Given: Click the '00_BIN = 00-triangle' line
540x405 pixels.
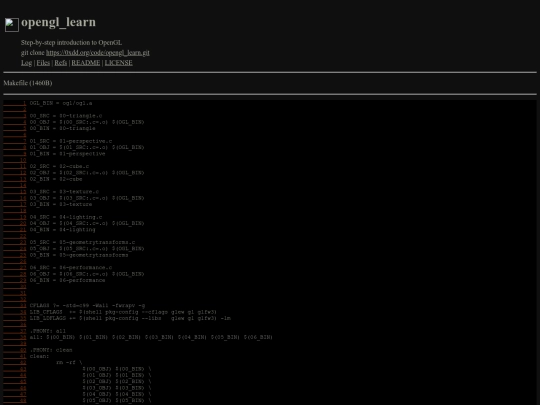Looking at the screenshot, I should [62, 128].
